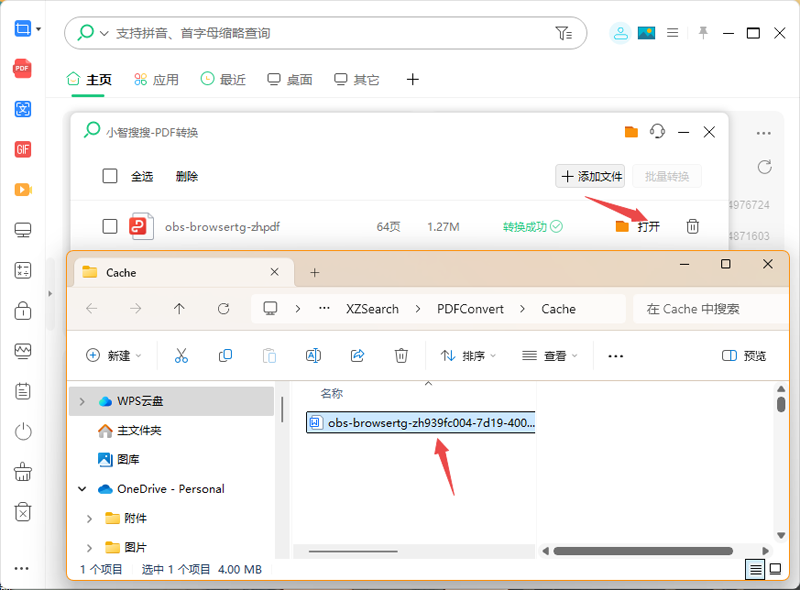Click the power options icon in sidebar
The height and width of the screenshot is (590, 800).
pyautogui.click(x=21, y=431)
